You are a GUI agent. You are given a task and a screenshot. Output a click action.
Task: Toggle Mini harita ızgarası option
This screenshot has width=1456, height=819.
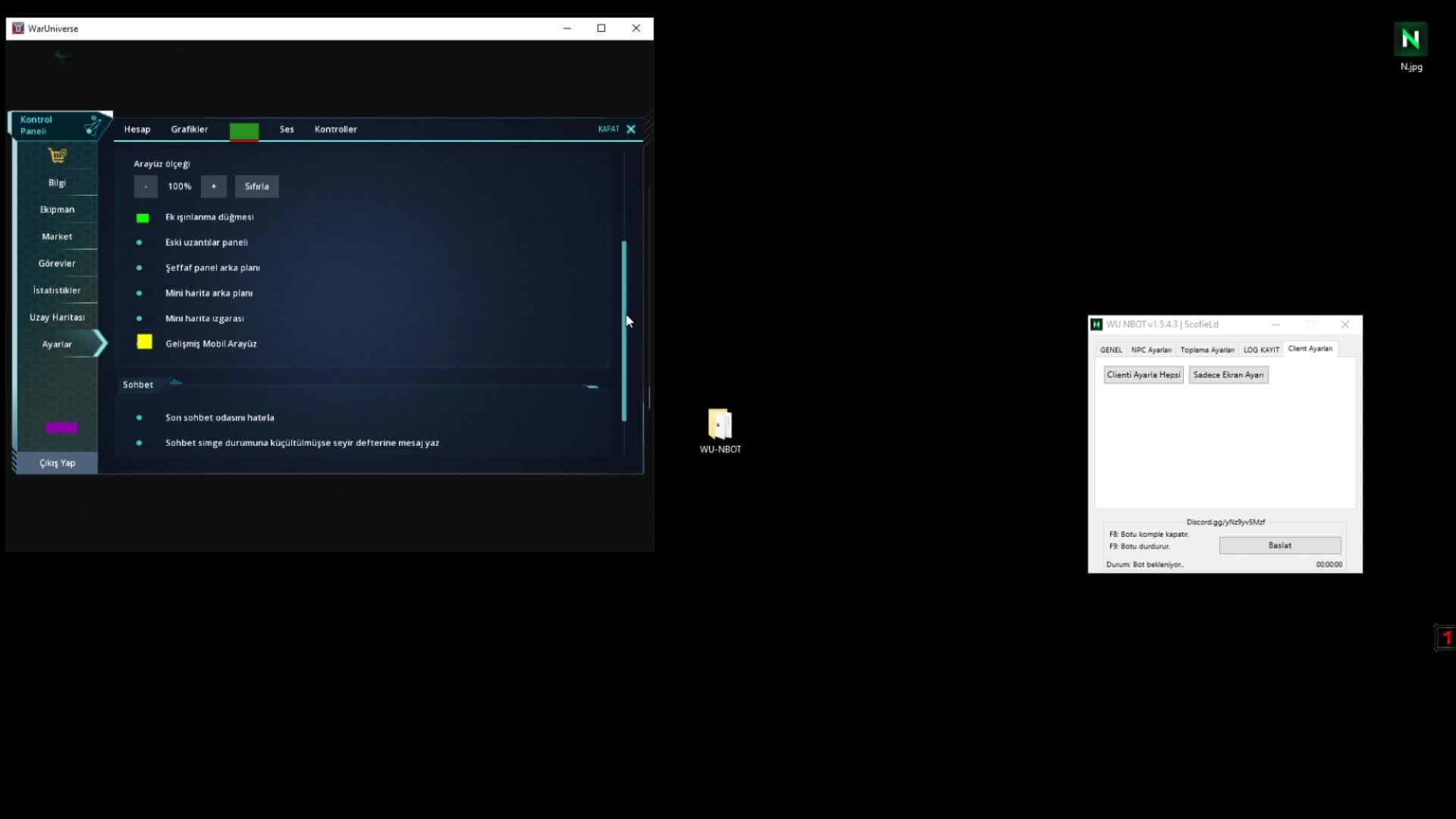click(139, 318)
